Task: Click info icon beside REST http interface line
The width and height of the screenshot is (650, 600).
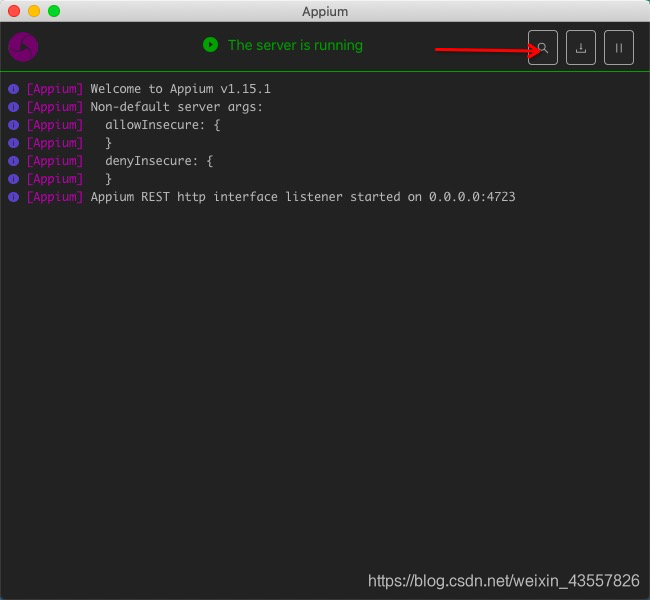Action: point(14,197)
